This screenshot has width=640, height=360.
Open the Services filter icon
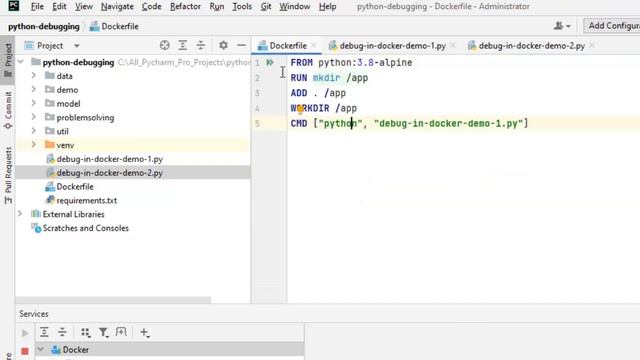tap(103, 333)
